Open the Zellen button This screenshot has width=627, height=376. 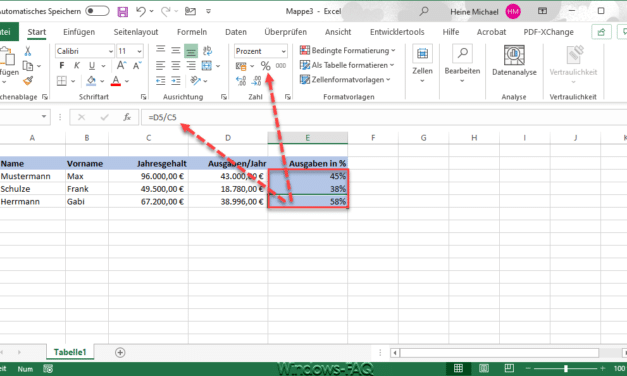(x=422, y=64)
